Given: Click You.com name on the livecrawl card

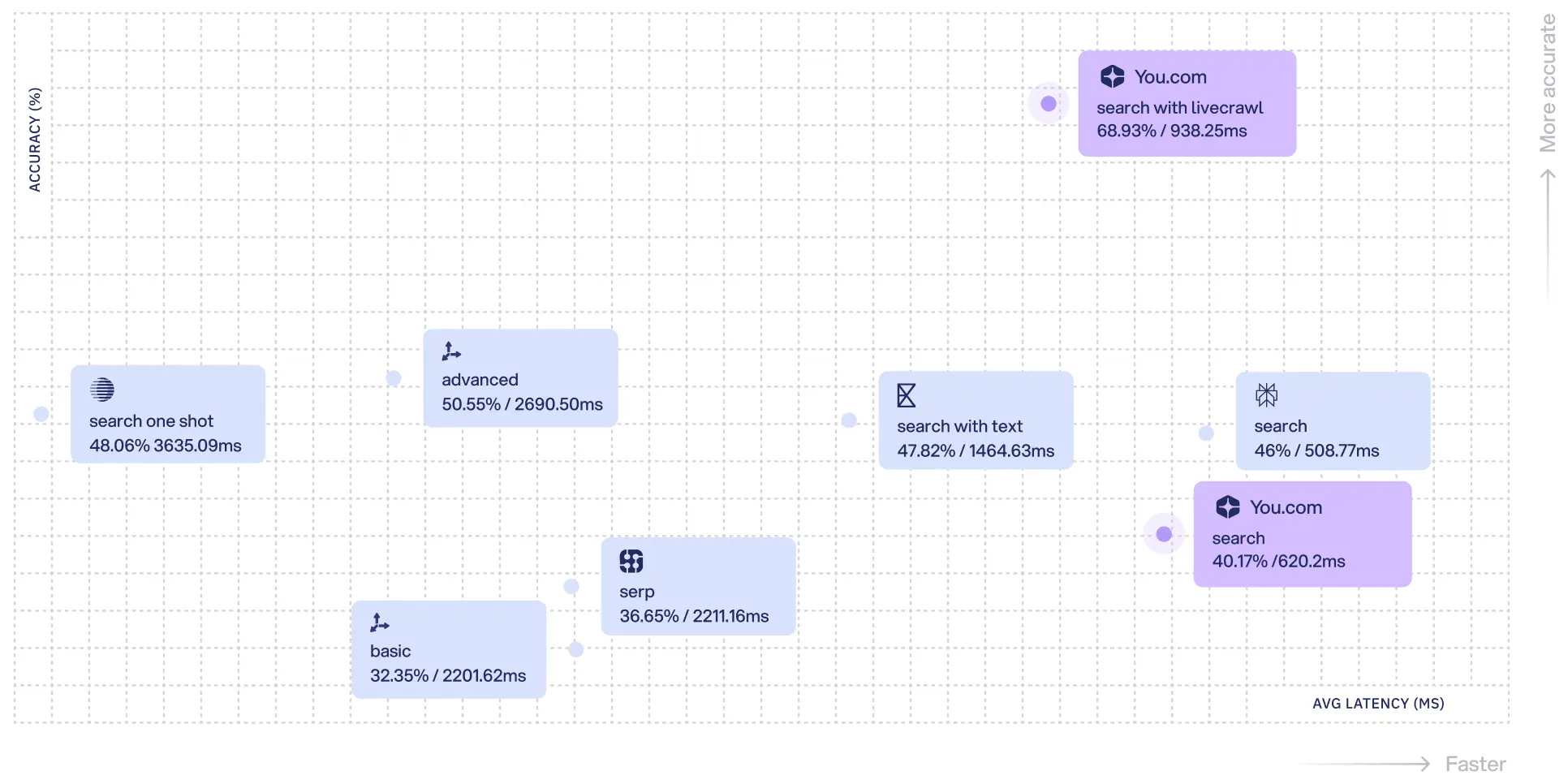Looking at the screenshot, I should [1170, 77].
